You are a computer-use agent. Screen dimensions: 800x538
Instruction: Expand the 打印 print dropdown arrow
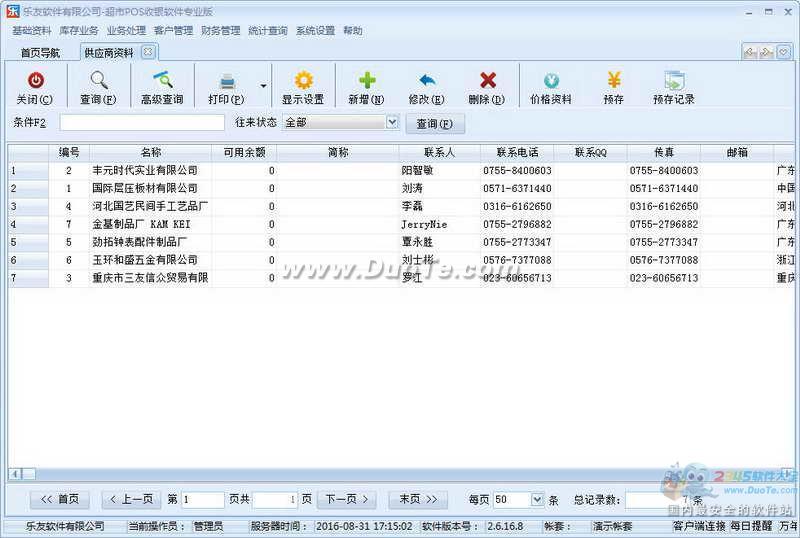pos(264,87)
